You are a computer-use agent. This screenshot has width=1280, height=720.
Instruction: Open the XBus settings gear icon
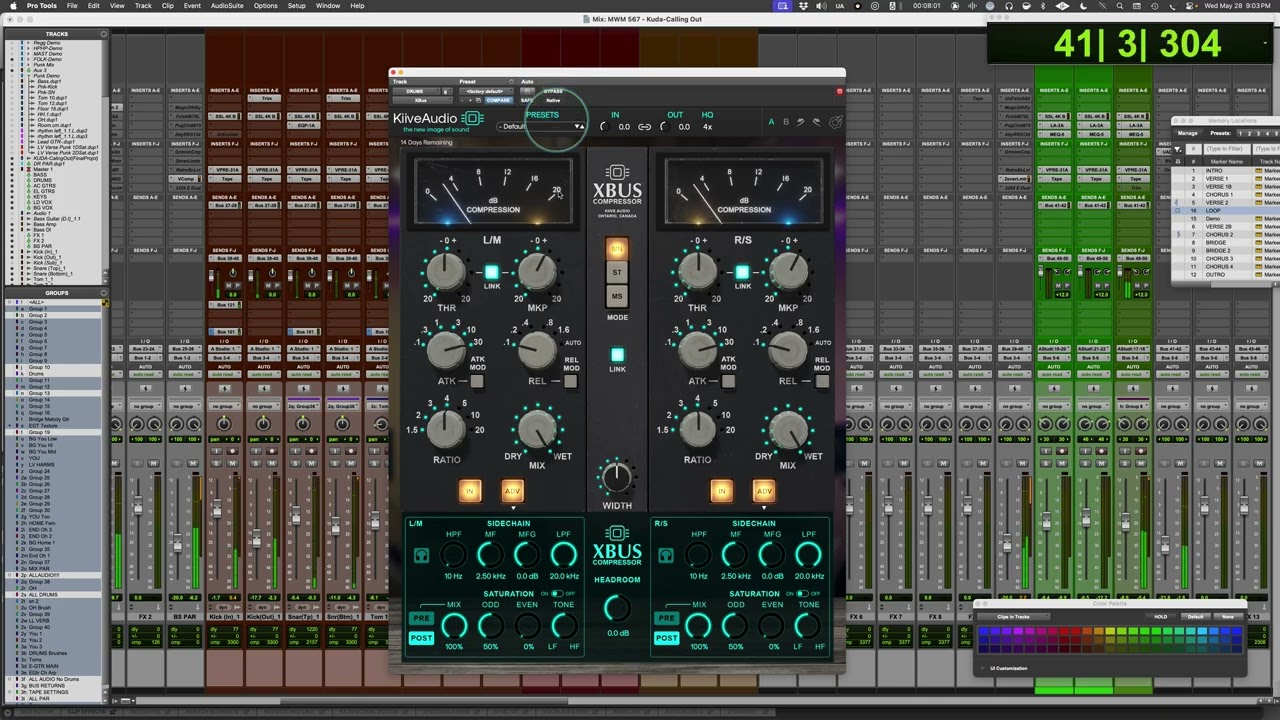tap(835, 123)
